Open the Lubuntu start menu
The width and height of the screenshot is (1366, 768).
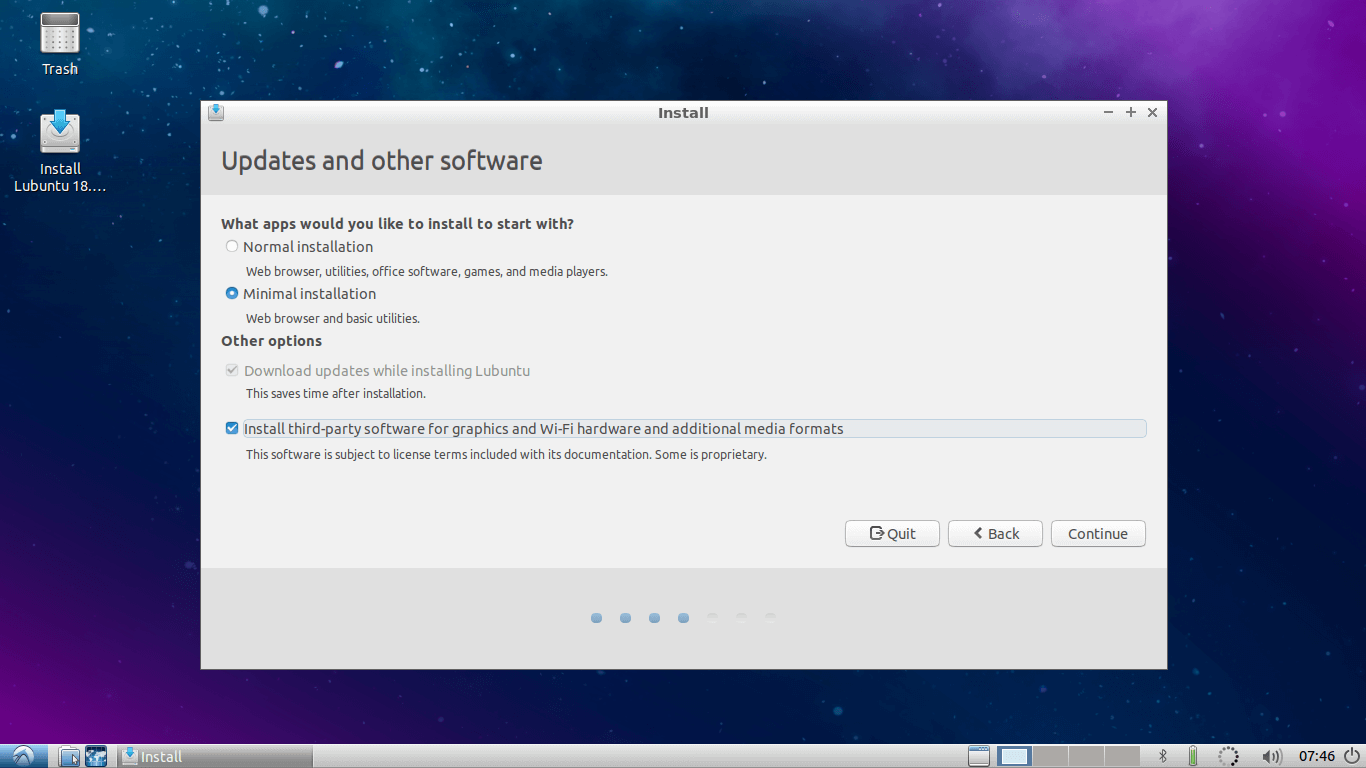24,756
